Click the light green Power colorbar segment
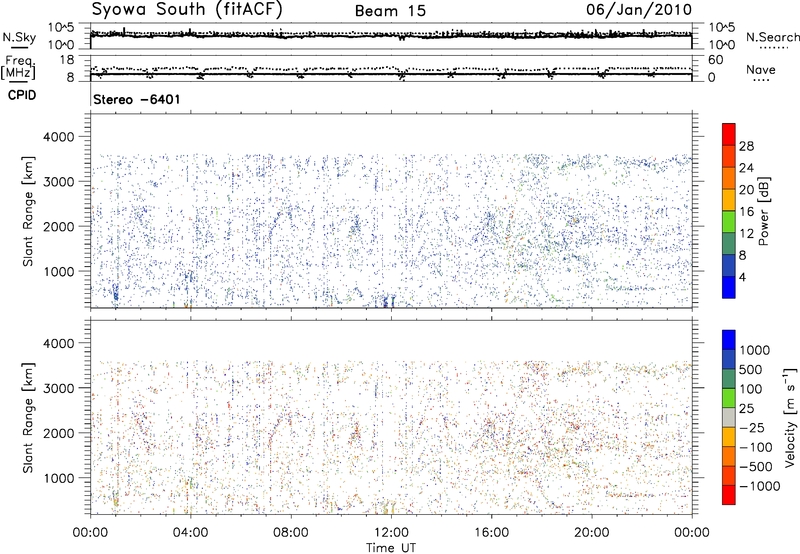 tap(729, 221)
